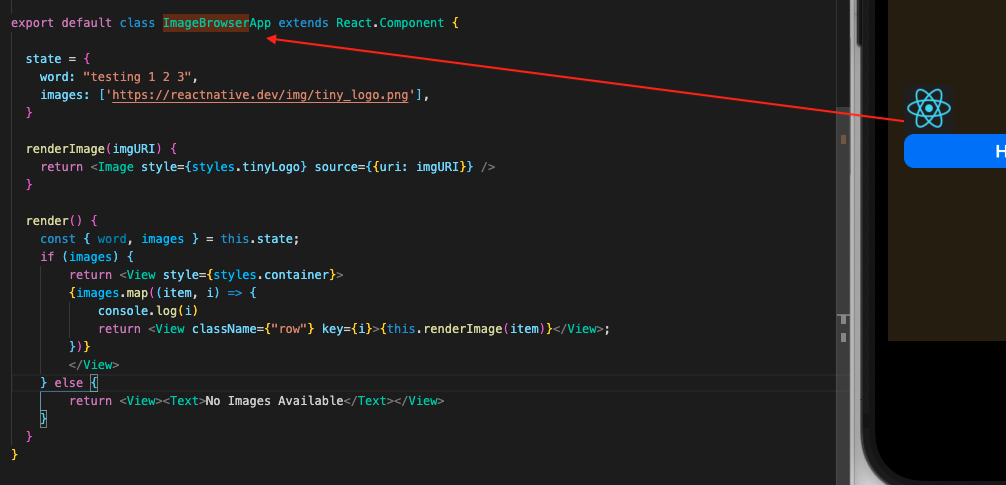Click the state = { line
Viewport: 1006px width, 485px height.
(x=58, y=59)
